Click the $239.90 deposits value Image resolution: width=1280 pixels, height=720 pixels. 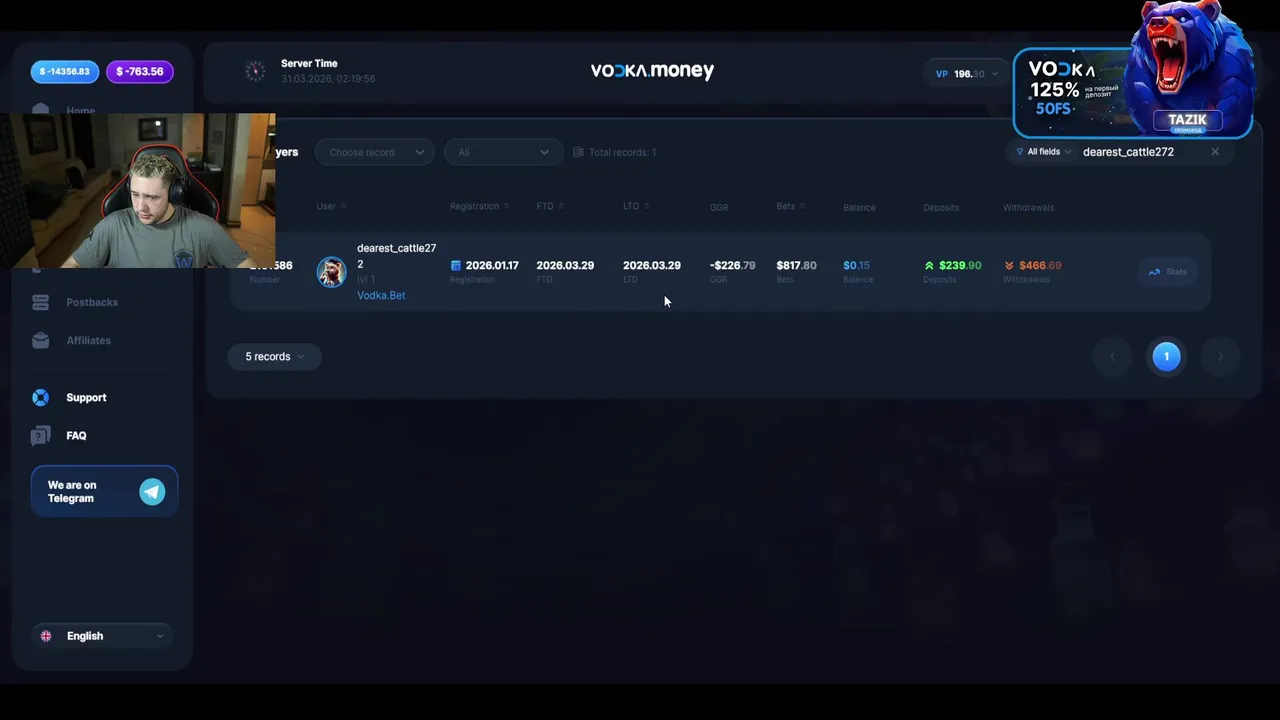(x=960, y=265)
